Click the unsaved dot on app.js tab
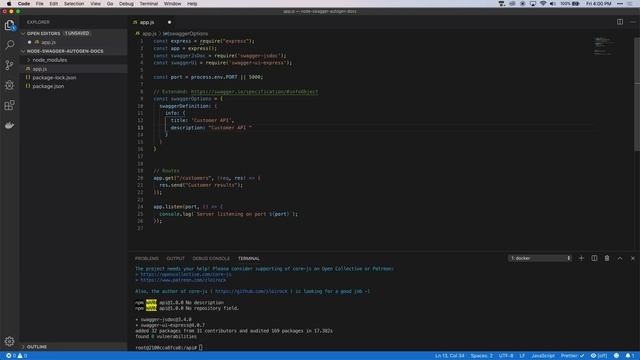The image size is (640, 360). point(169,22)
